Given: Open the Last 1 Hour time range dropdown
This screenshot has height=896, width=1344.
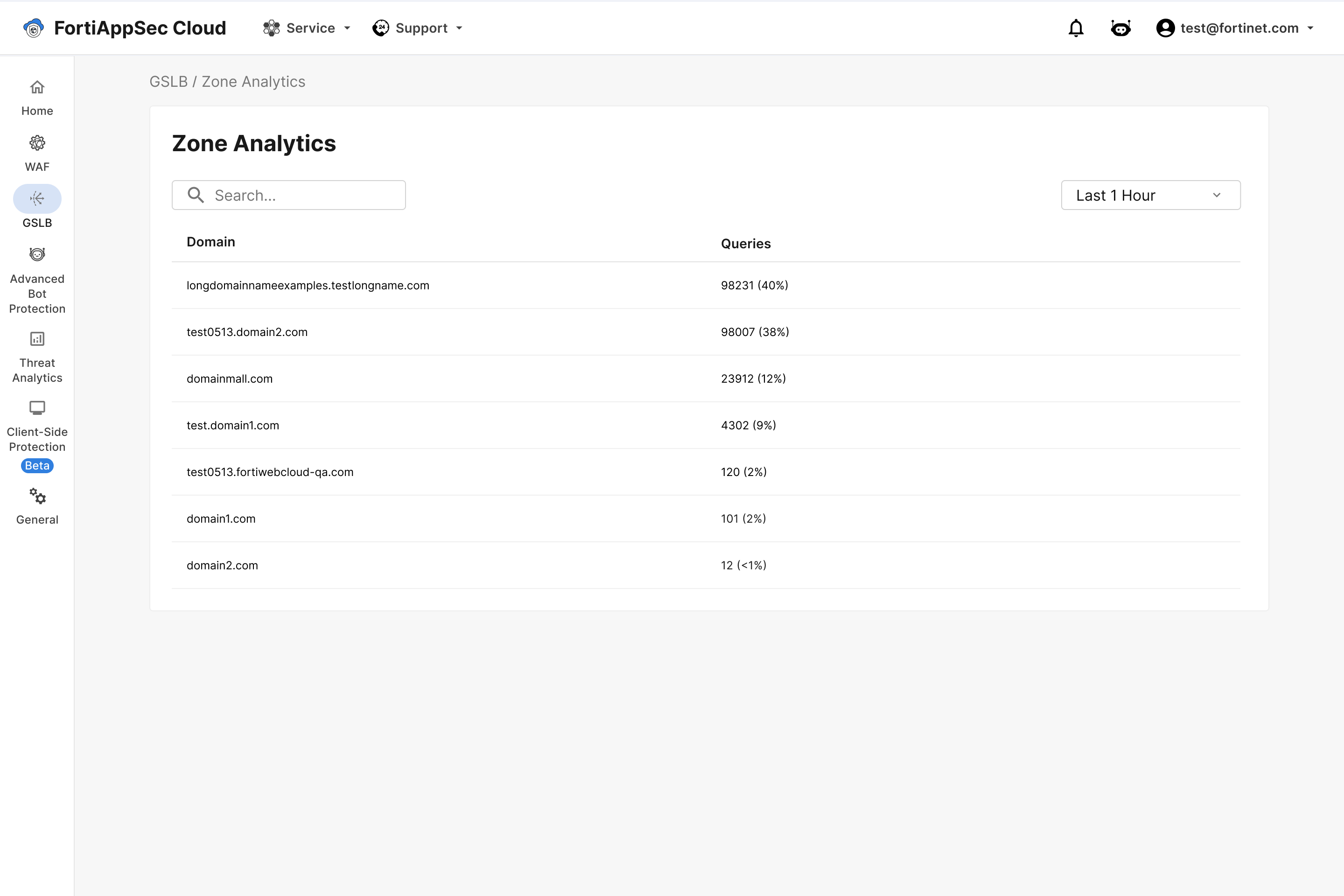Looking at the screenshot, I should (x=1150, y=196).
